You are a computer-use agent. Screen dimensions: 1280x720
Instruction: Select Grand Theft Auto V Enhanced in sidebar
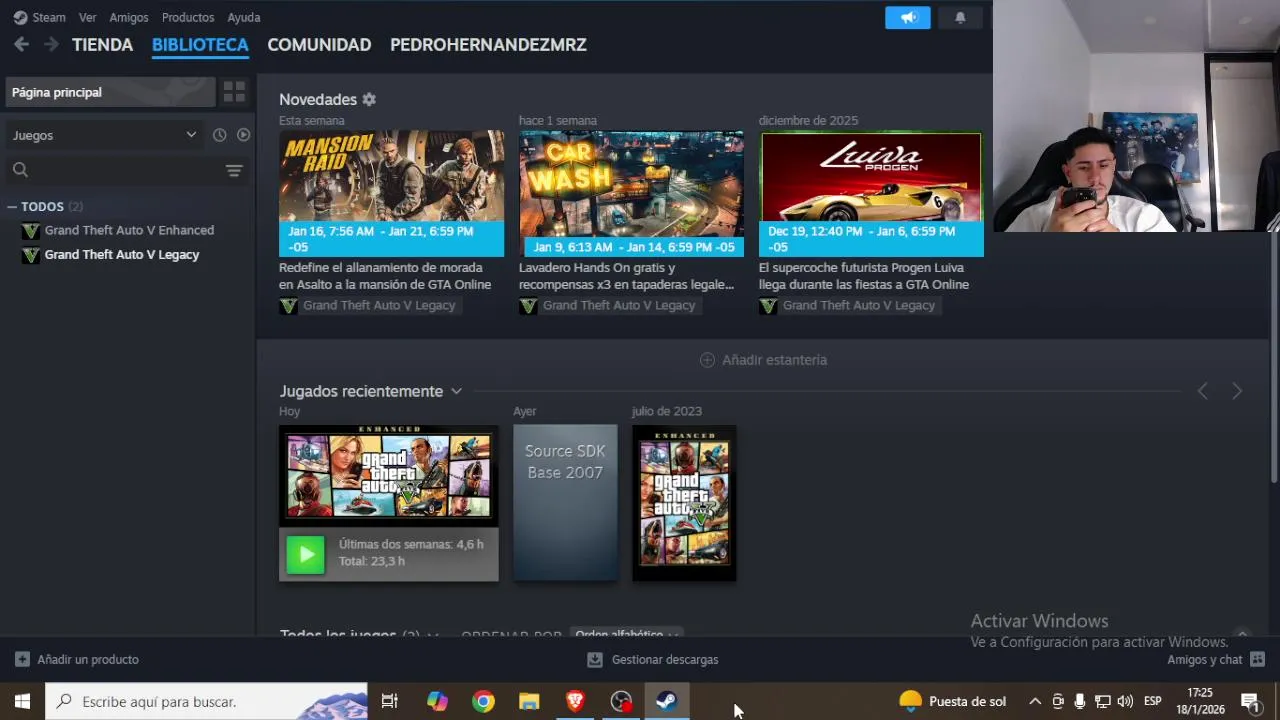pyautogui.click(x=129, y=230)
